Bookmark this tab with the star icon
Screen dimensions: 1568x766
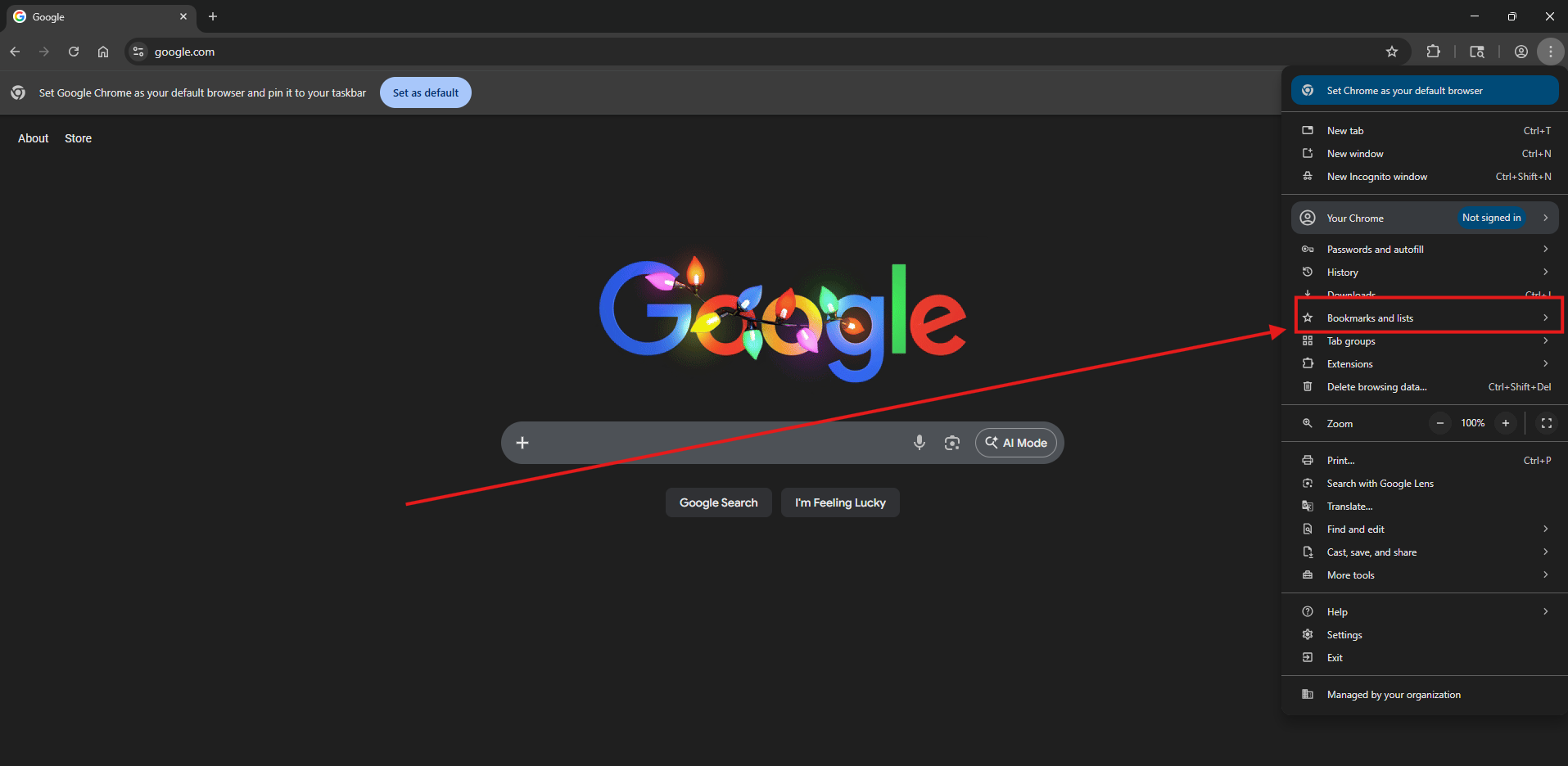pyautogui.click(x=1392, y=52)
